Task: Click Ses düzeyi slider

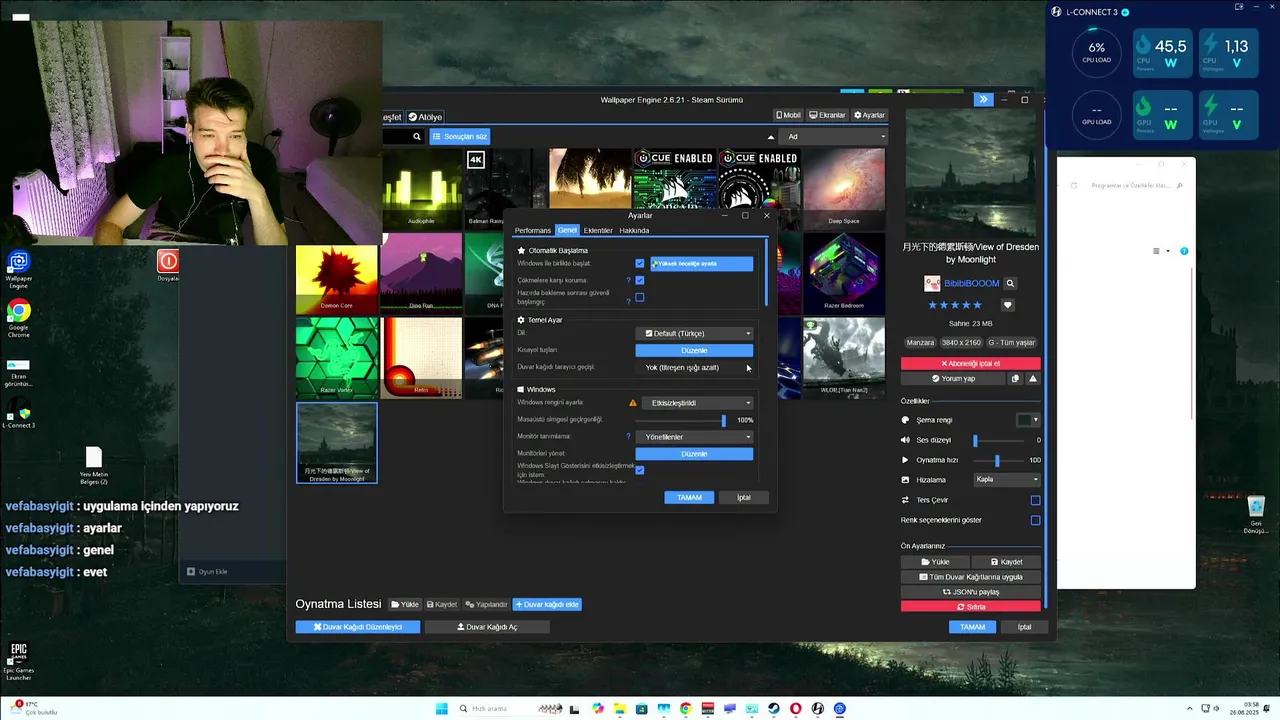Action: 998,440
